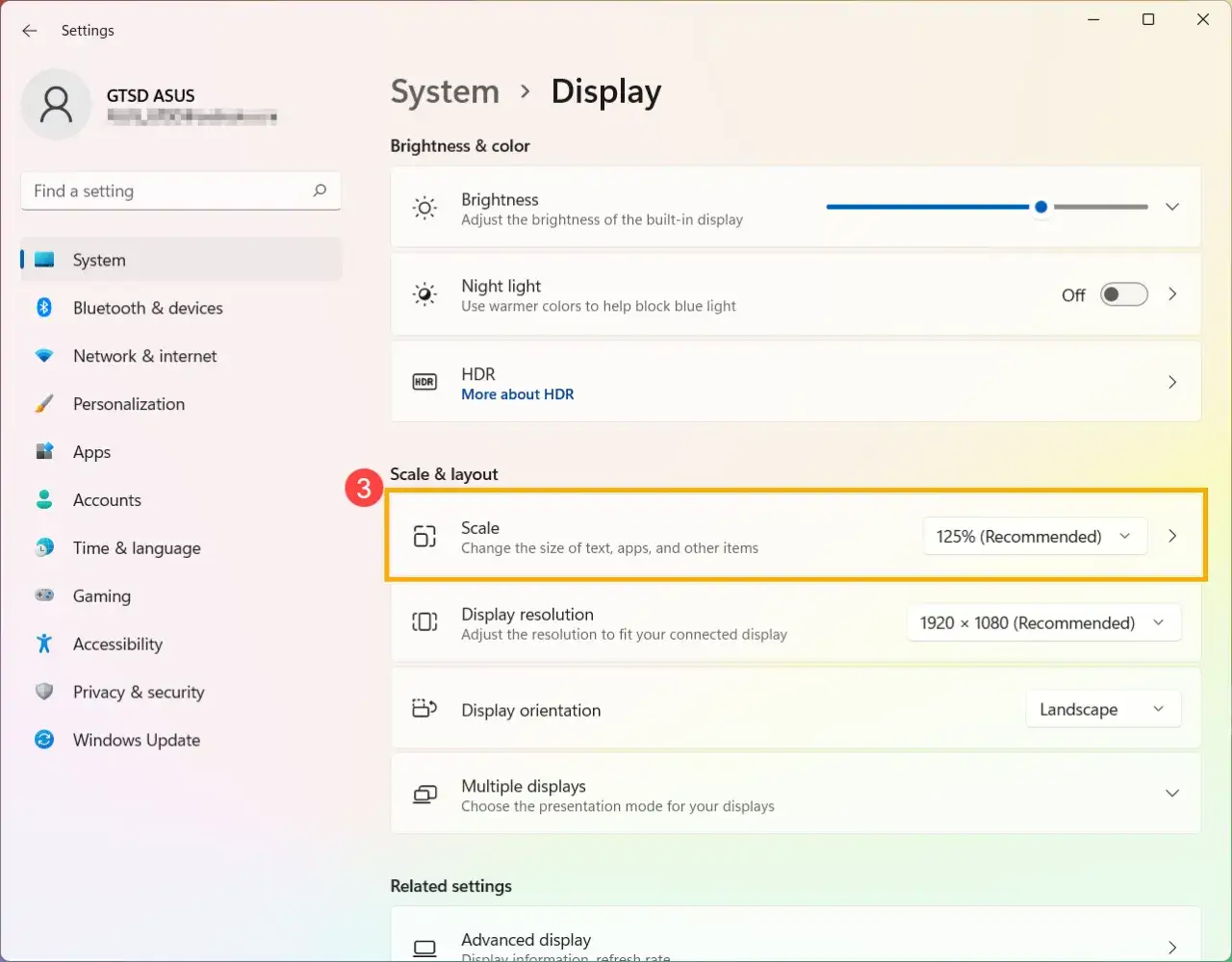Open the Display orientation dropdown

pos(1103,709)
